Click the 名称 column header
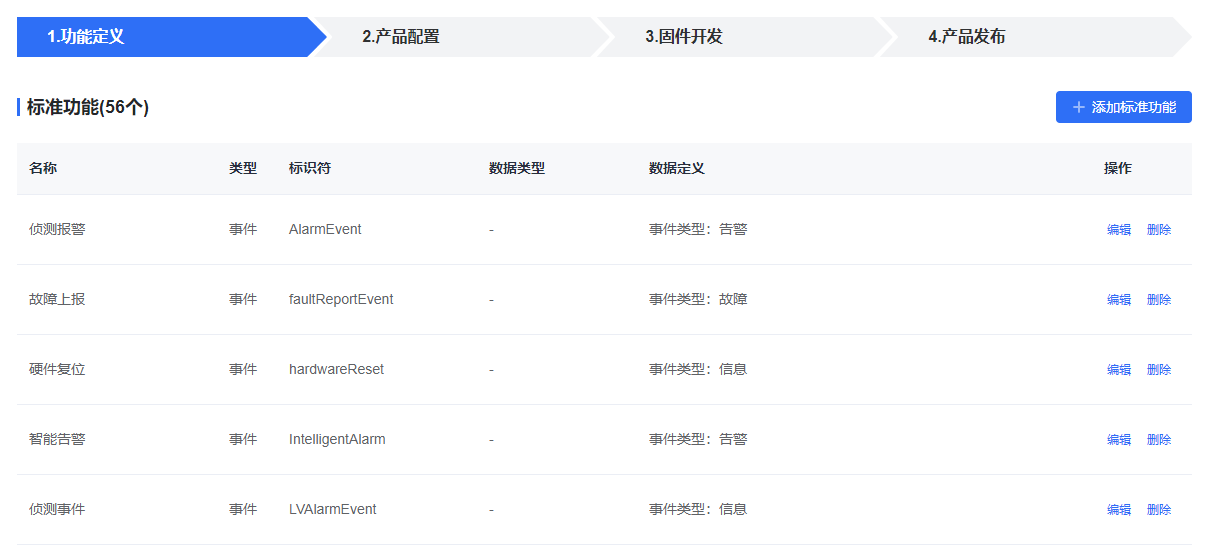 point(43,168)
